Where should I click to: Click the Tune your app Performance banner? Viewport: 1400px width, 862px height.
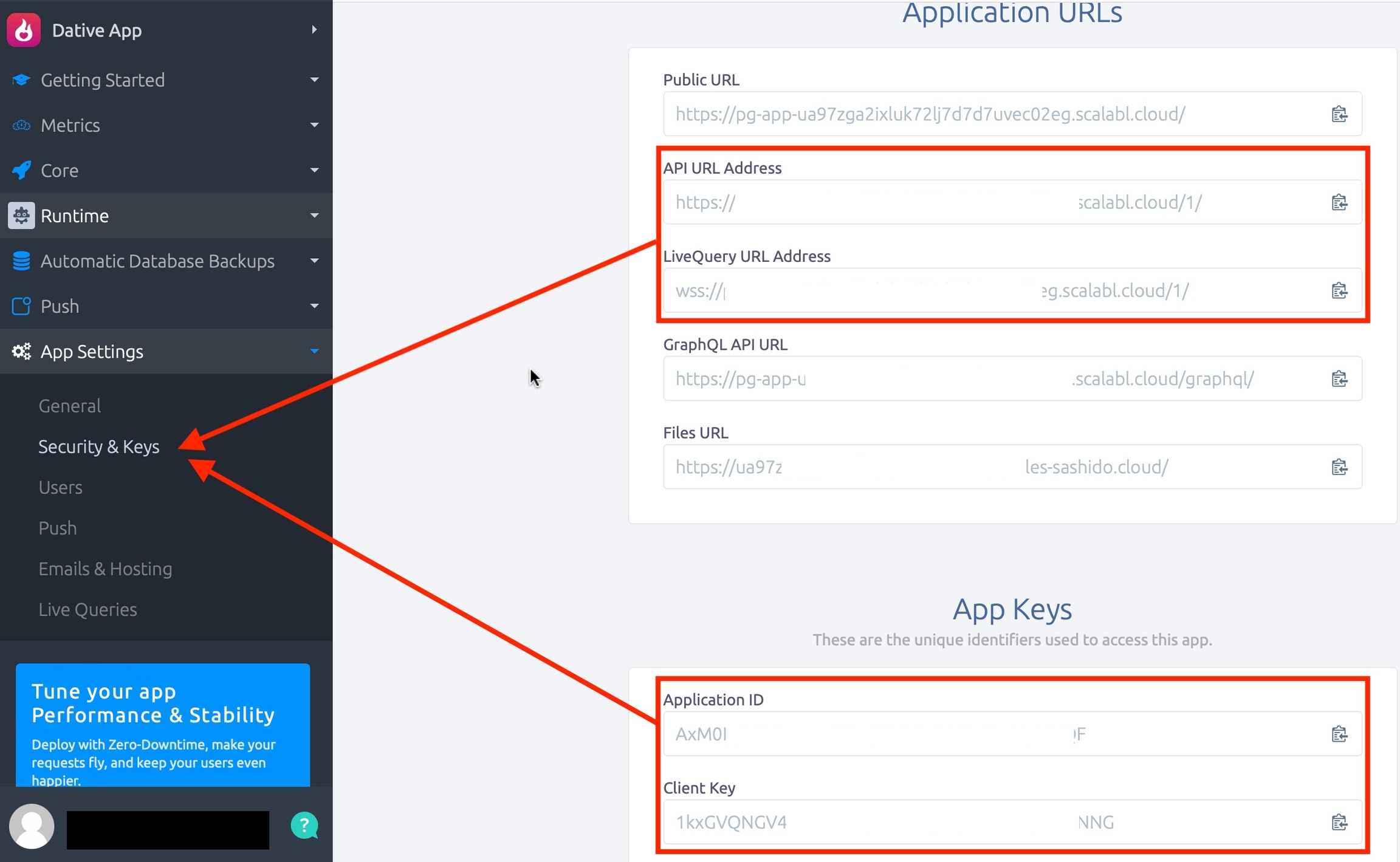163,724
